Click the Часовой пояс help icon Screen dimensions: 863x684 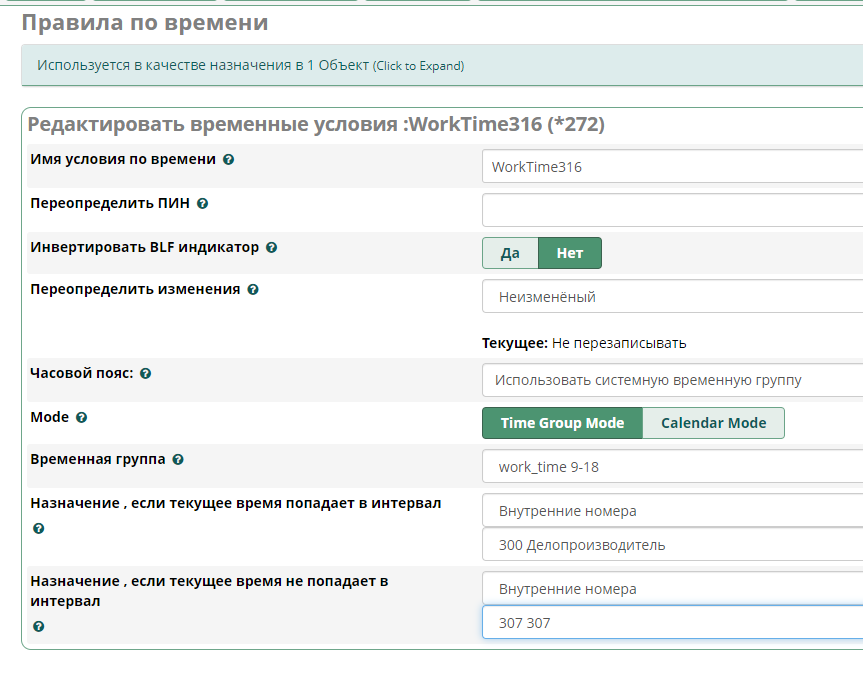(x=146, y=374)
